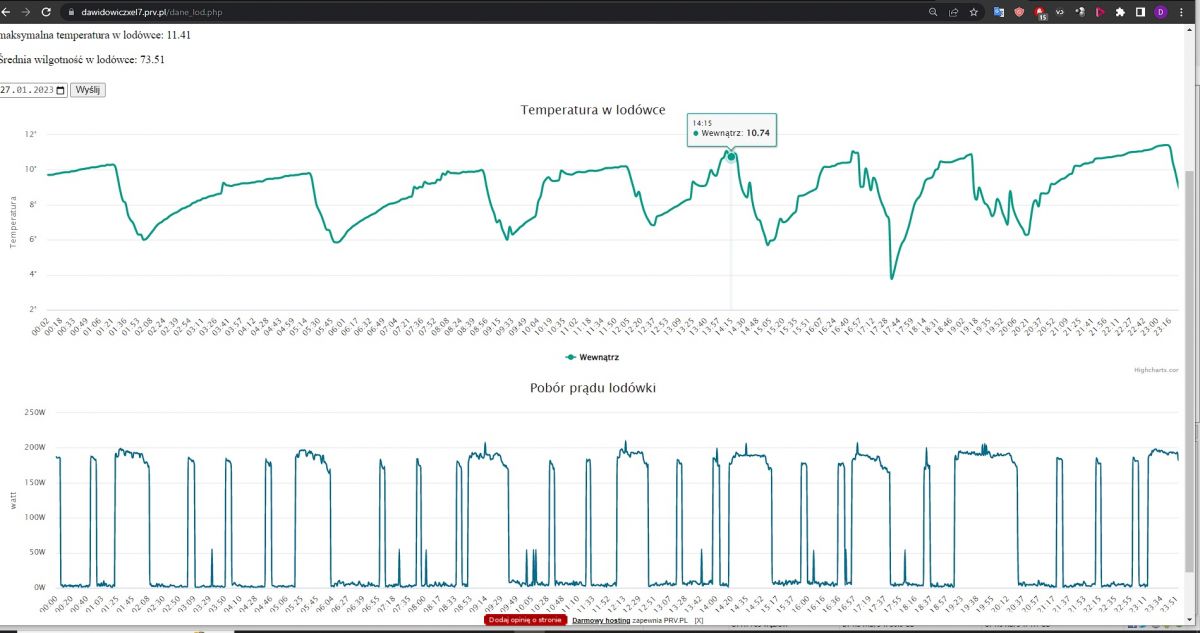This screenshot has width=1200, height=633.
Task: Click the Pobór prądu lodówki chart title
Action: click(x=593, y=387)
